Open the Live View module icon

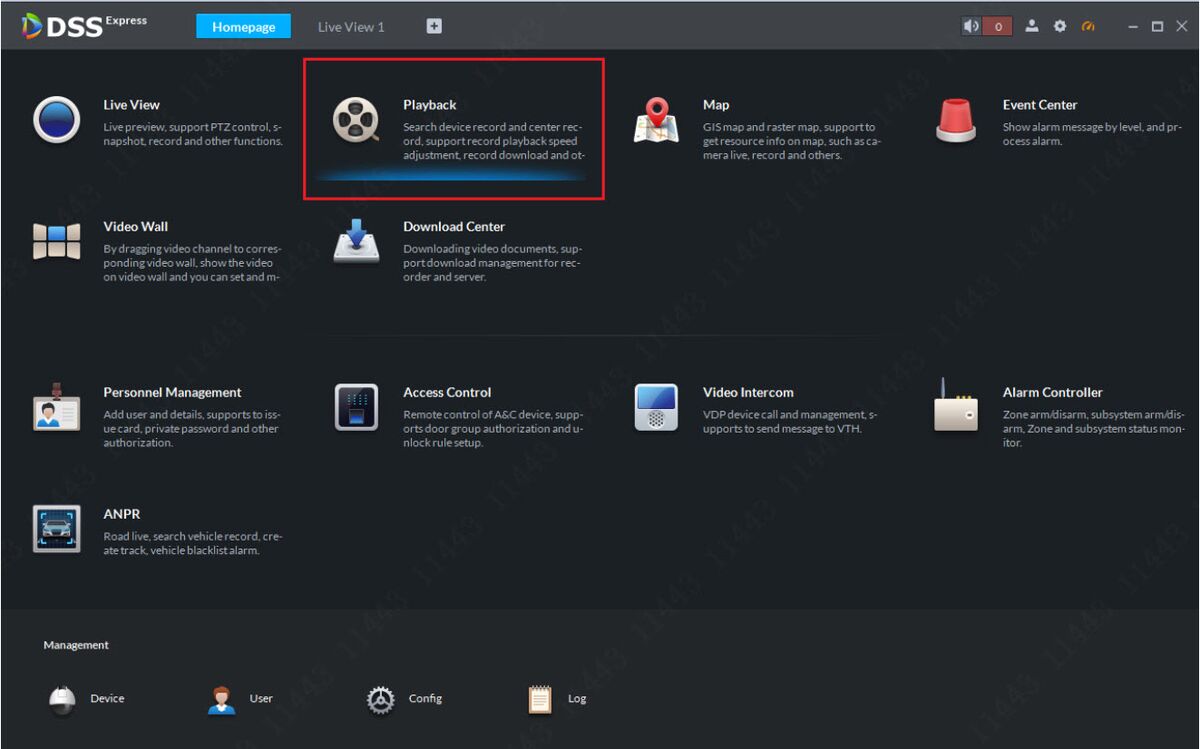56,120
